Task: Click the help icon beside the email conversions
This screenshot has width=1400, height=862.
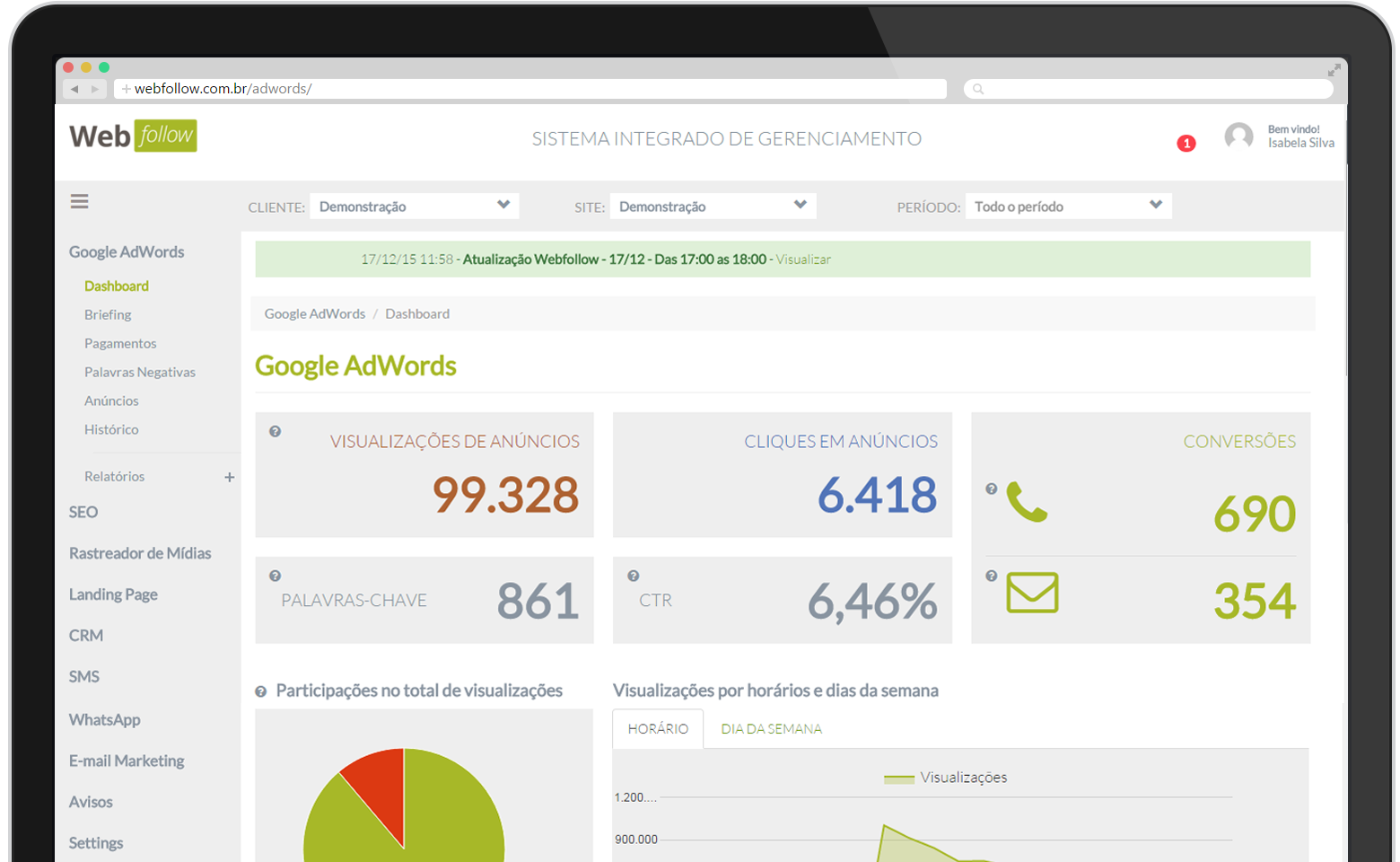Action: click(x=992, y=576)
